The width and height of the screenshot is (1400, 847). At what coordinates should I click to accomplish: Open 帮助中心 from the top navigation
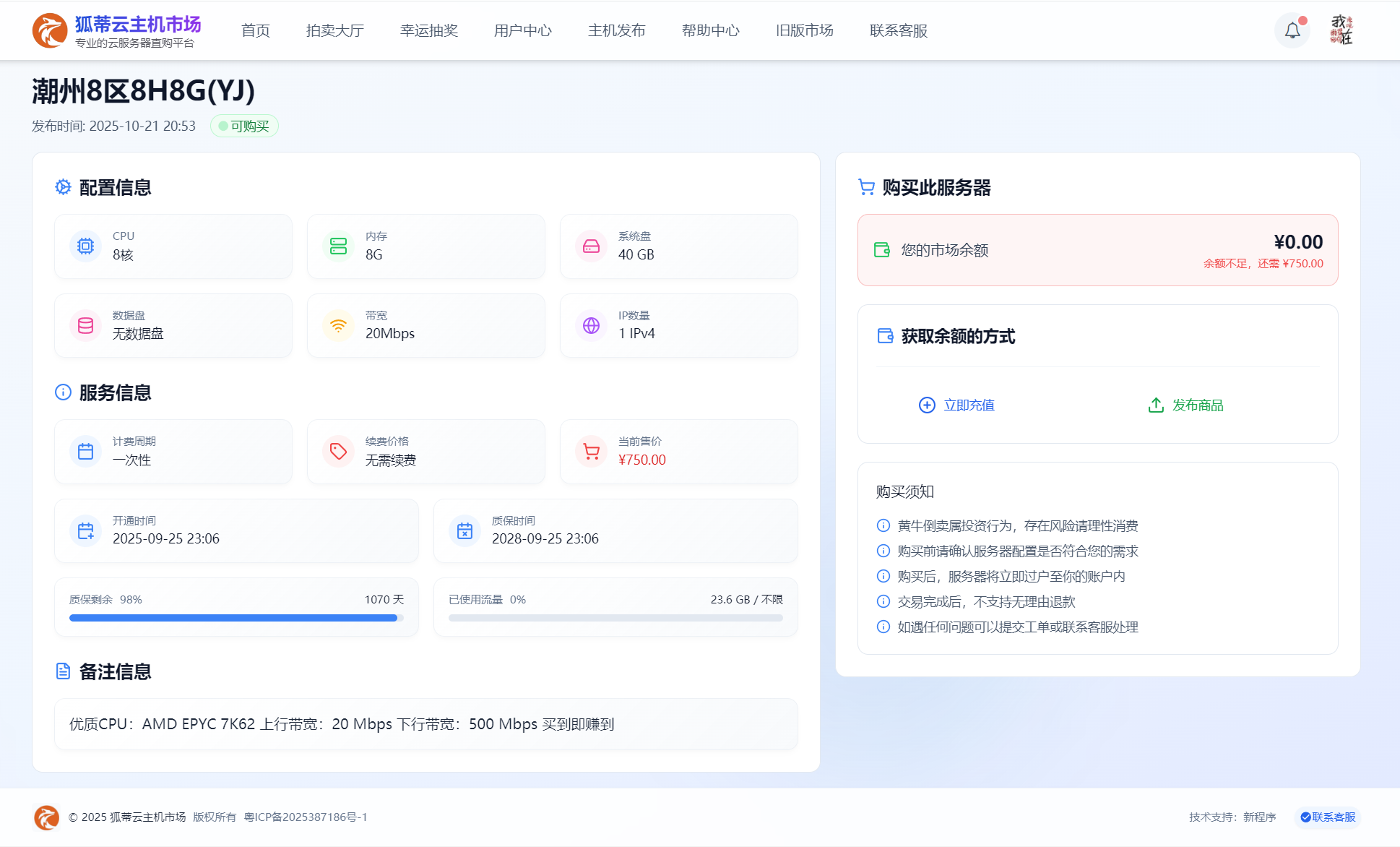point(710,30)
